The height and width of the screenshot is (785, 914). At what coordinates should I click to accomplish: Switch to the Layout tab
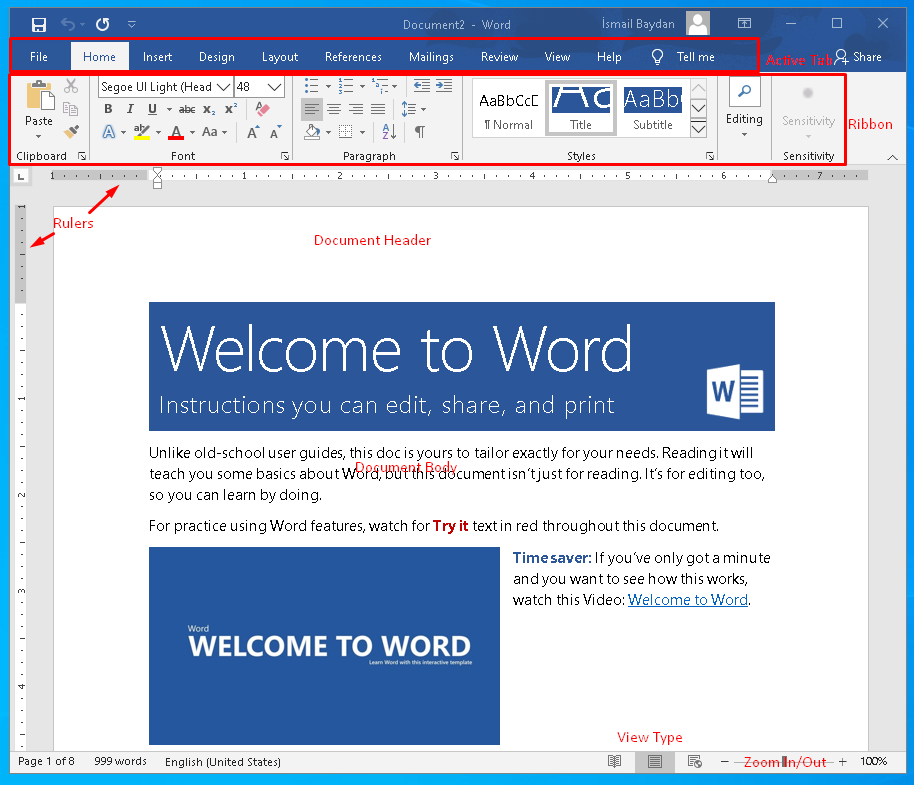click(280, 57)
